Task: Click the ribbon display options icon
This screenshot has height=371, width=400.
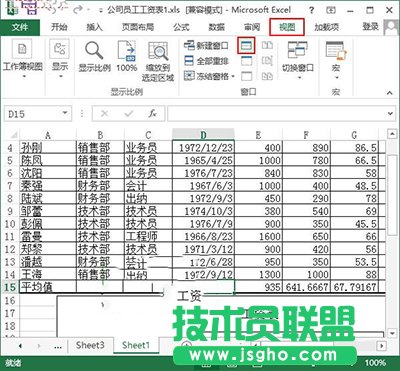Action: [331, 10]
